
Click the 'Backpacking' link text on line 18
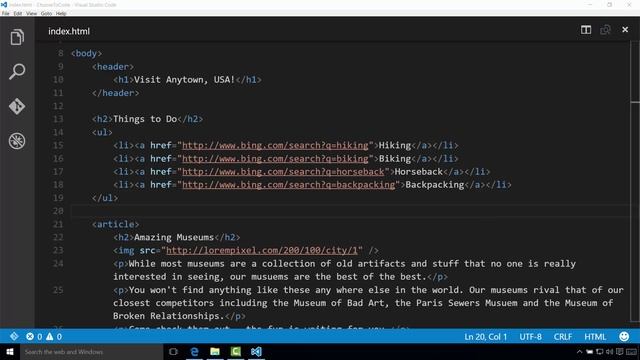[x=435, y=184]
